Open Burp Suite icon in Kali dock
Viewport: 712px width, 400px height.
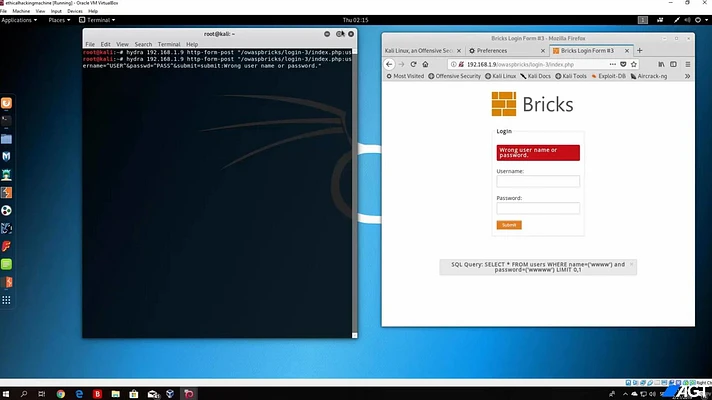6,193
